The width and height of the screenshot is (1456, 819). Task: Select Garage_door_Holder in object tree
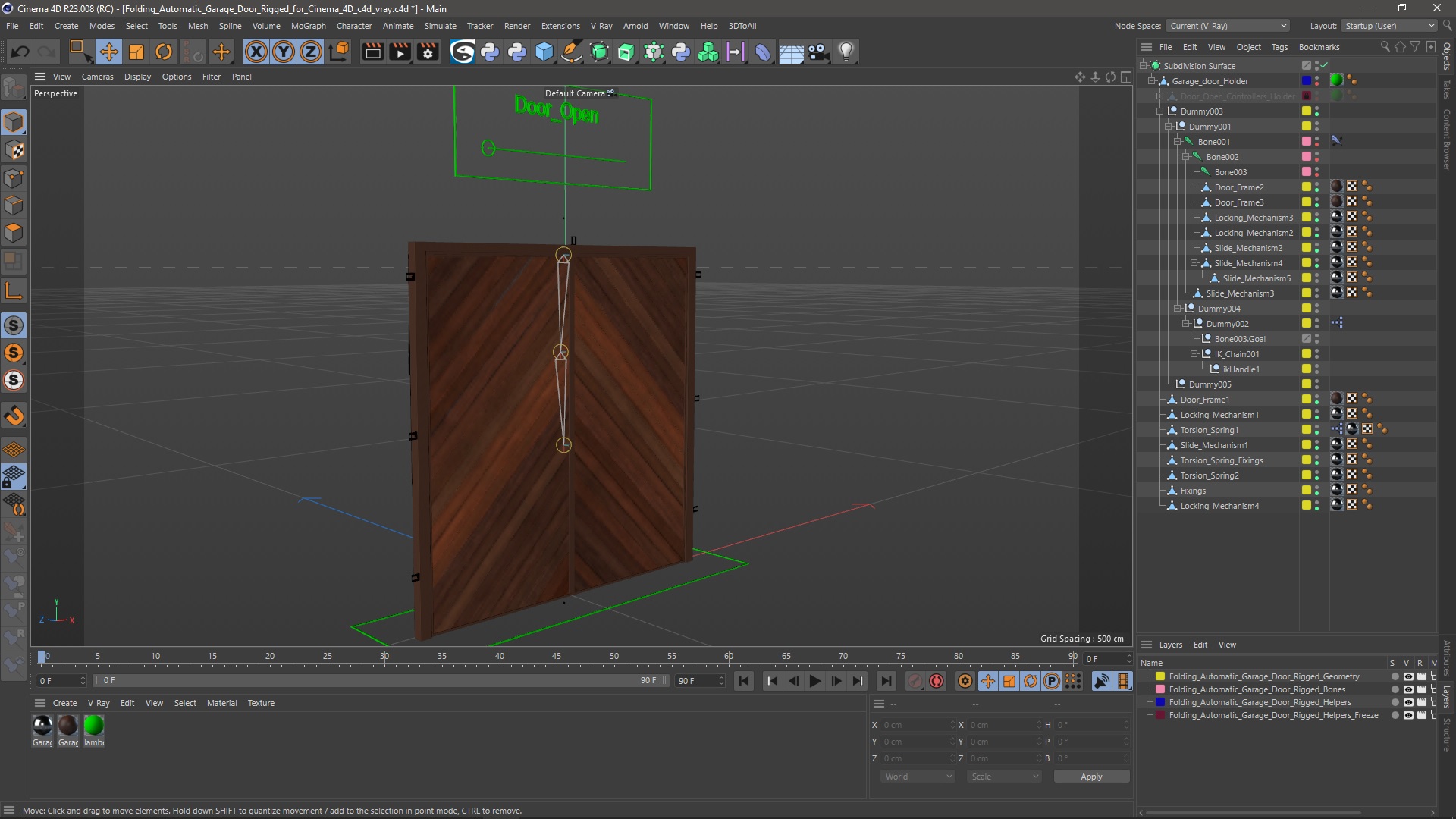(x=1210, y=81)
